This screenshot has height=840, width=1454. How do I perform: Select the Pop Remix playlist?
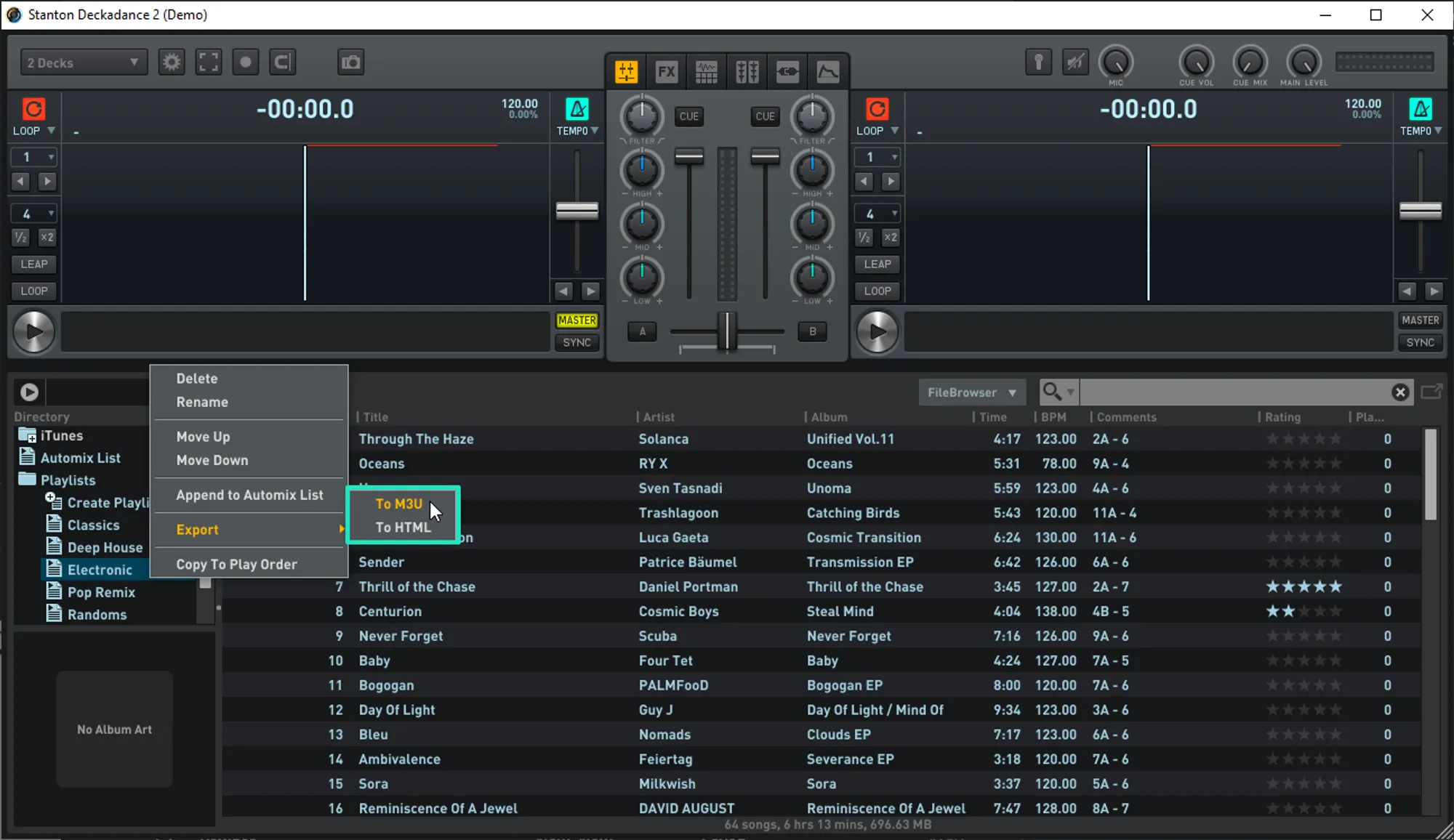click(101, 592)
